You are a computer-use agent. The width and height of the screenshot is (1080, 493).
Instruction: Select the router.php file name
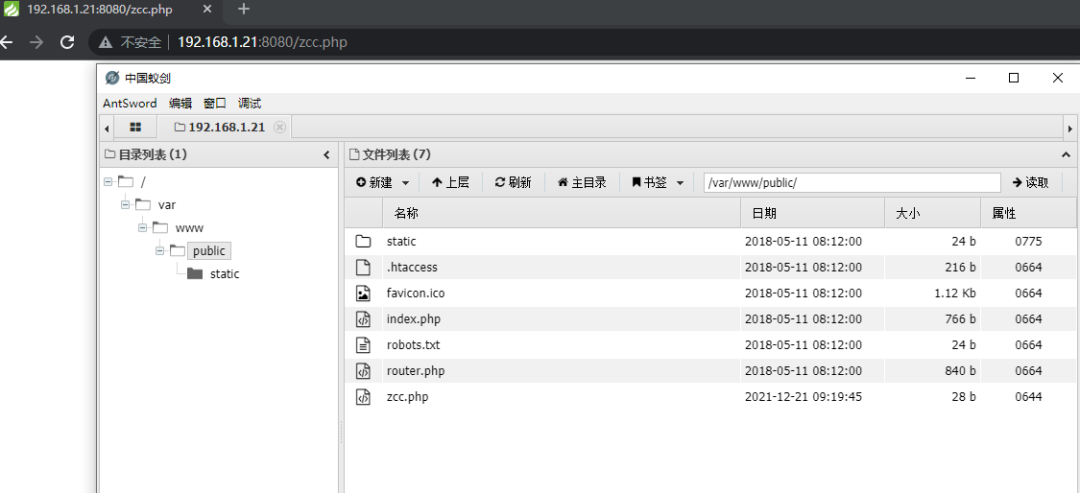416,370
